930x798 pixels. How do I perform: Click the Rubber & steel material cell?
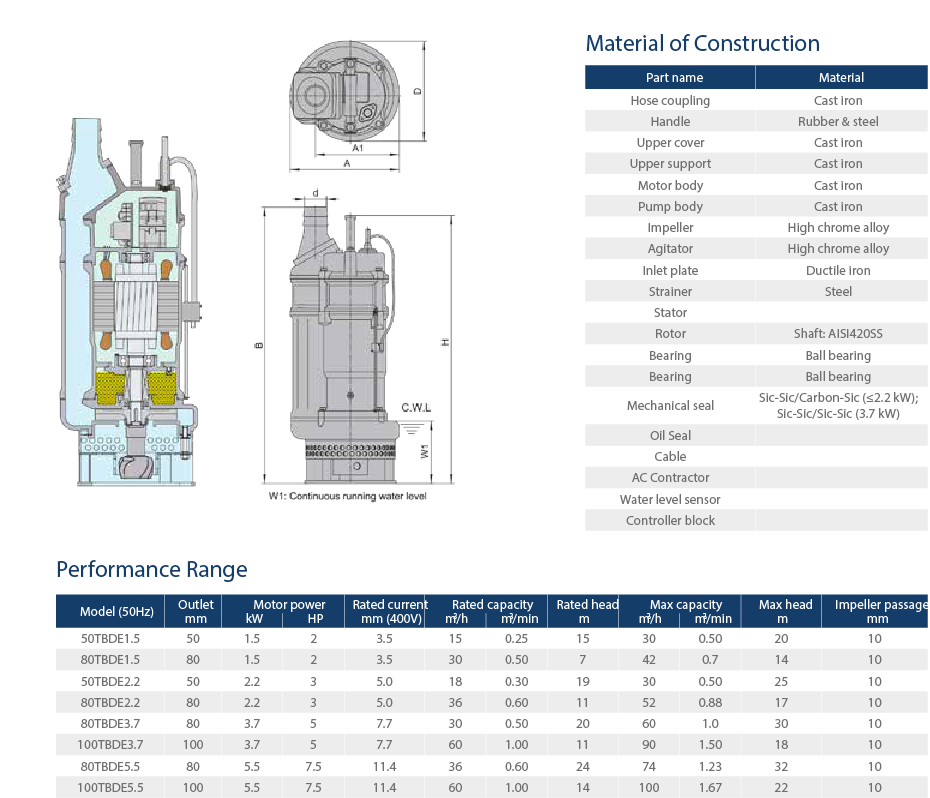click(x=838, y=121)
